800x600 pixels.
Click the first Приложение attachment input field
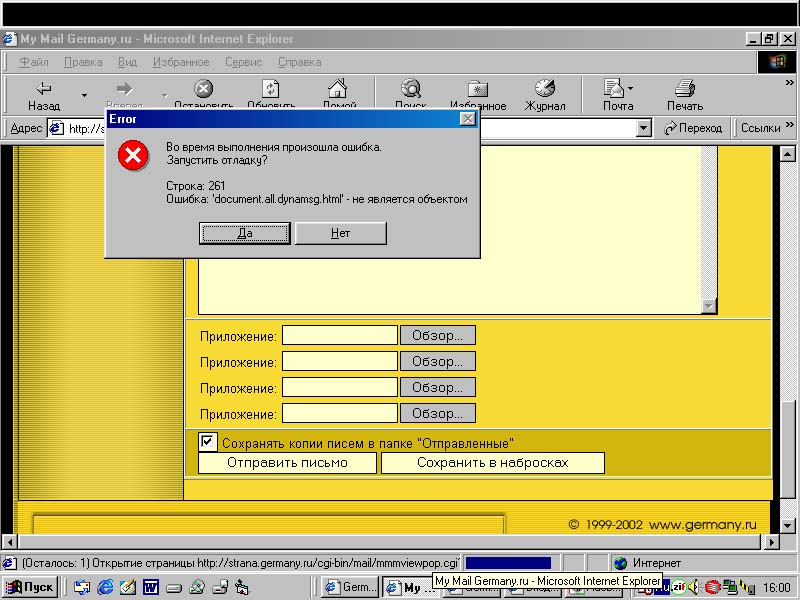pyautogui.click(x=339, y=336)
